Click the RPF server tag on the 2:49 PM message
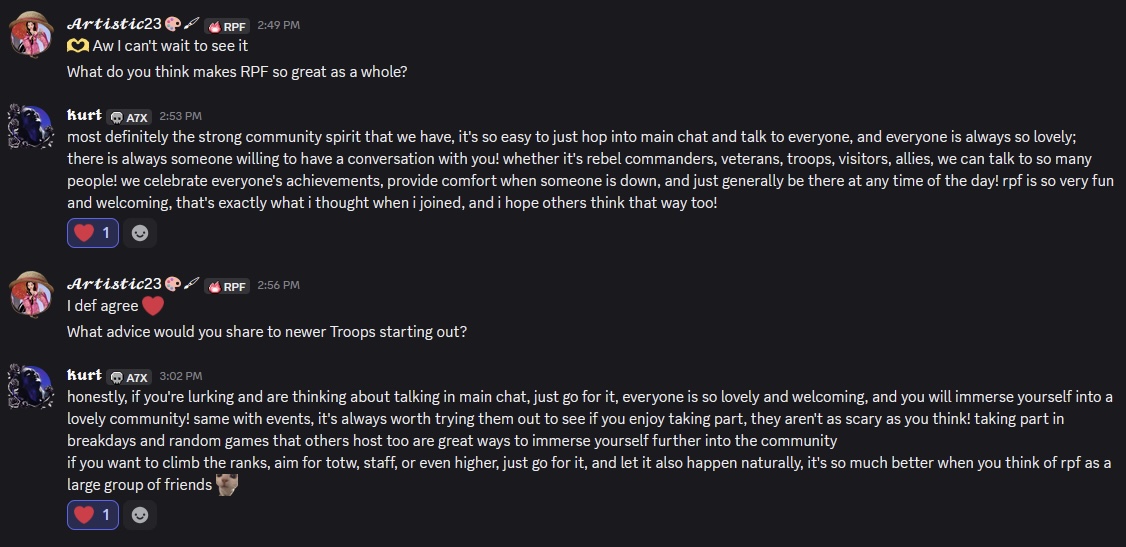The height and width of the screenshot is (547, 1126). coord(227,25)
